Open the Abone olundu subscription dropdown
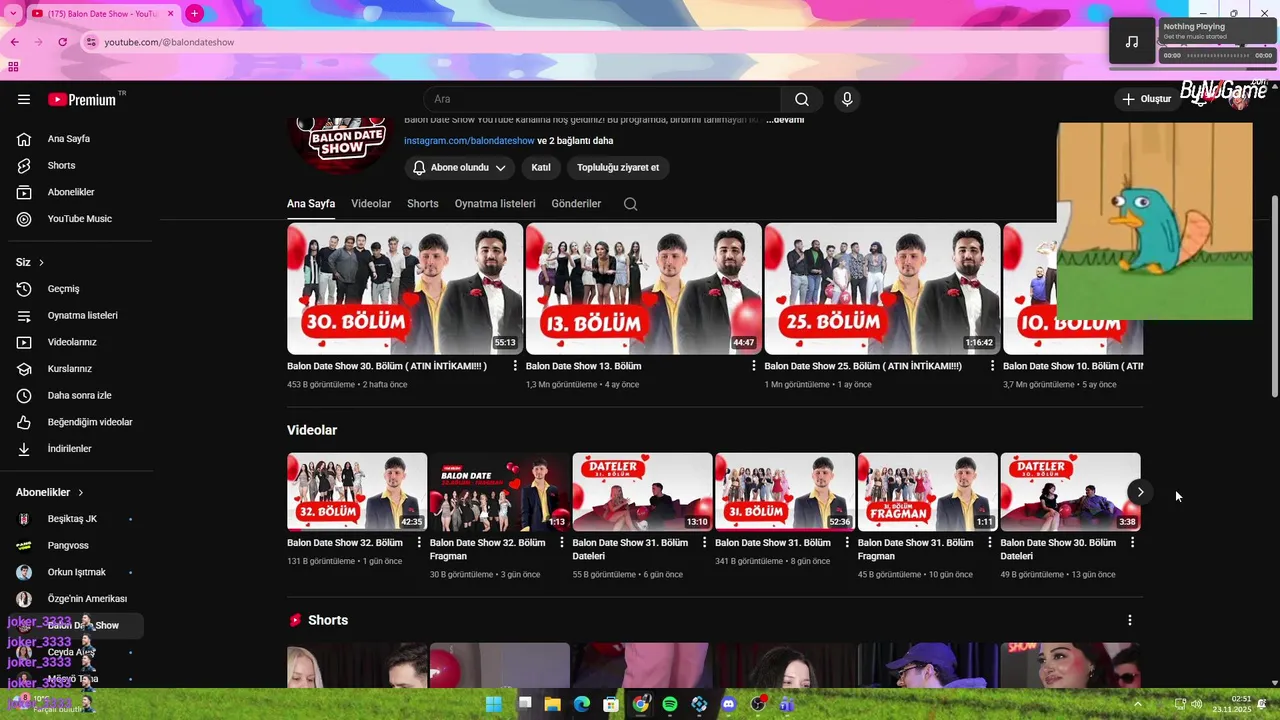1280x720 pixels. [x=460, y=168]
